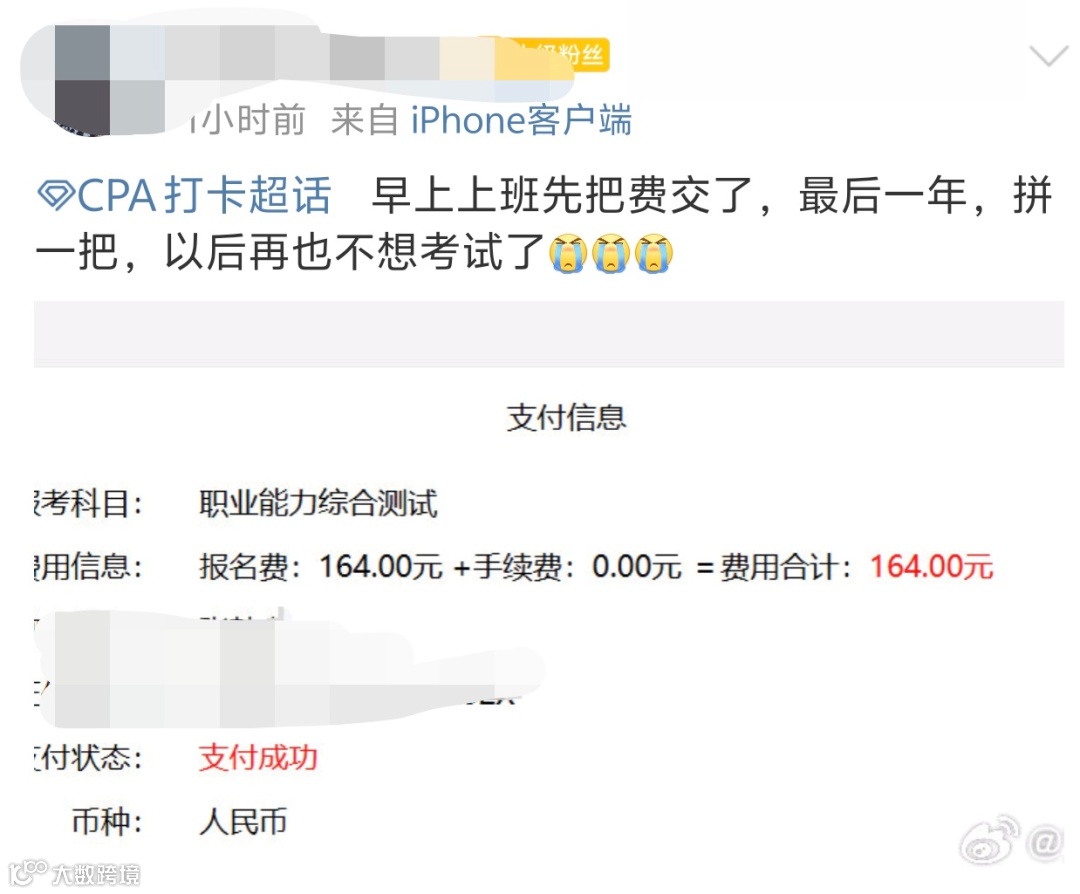The width and height of the screenshot is (1080, 894).
Task: Click the @ watermark symbol
Action: (1046, 842)
